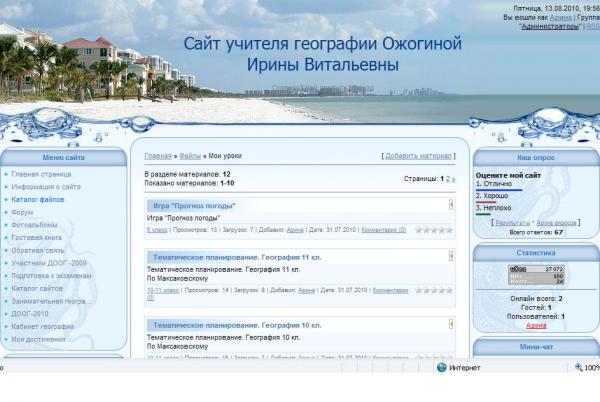Click the Internet zone globe icon in status bar
Viewport: 600px width, 402px height.
tap(442, 368)
